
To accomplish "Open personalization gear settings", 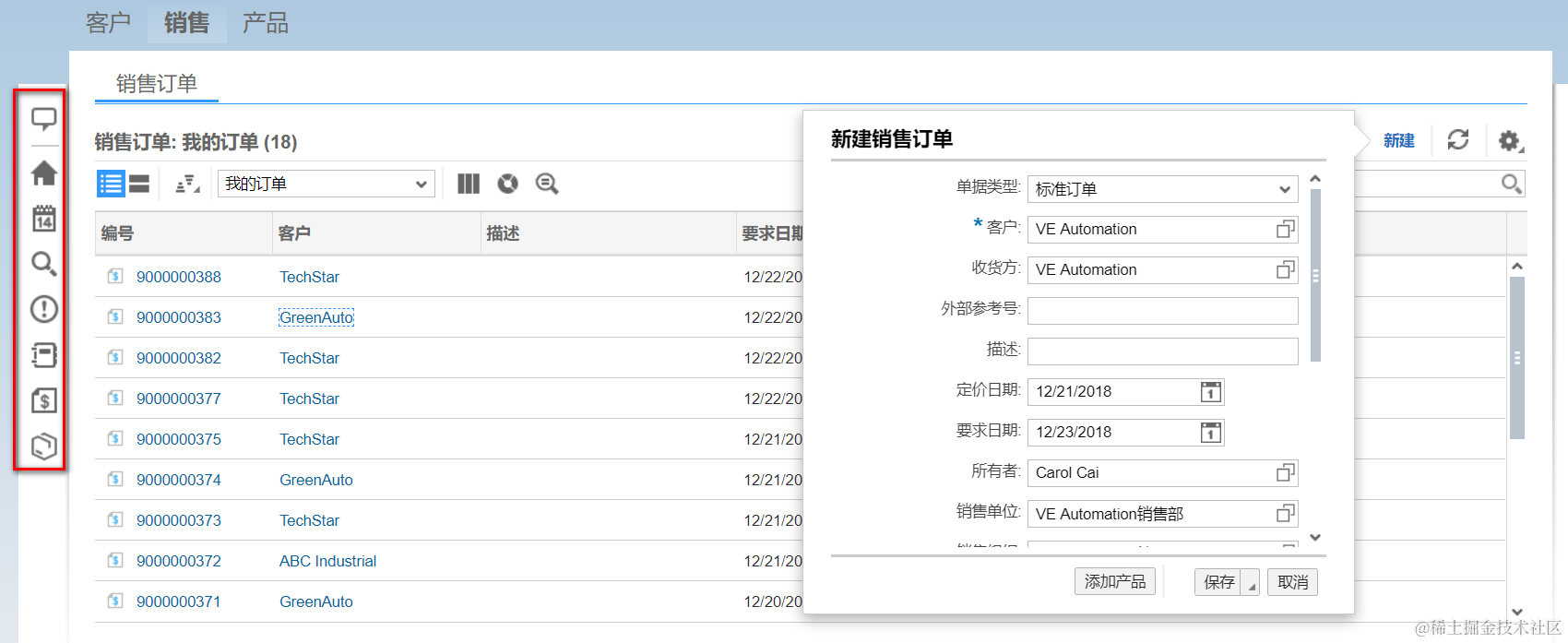I will (x=1510, y=140).
